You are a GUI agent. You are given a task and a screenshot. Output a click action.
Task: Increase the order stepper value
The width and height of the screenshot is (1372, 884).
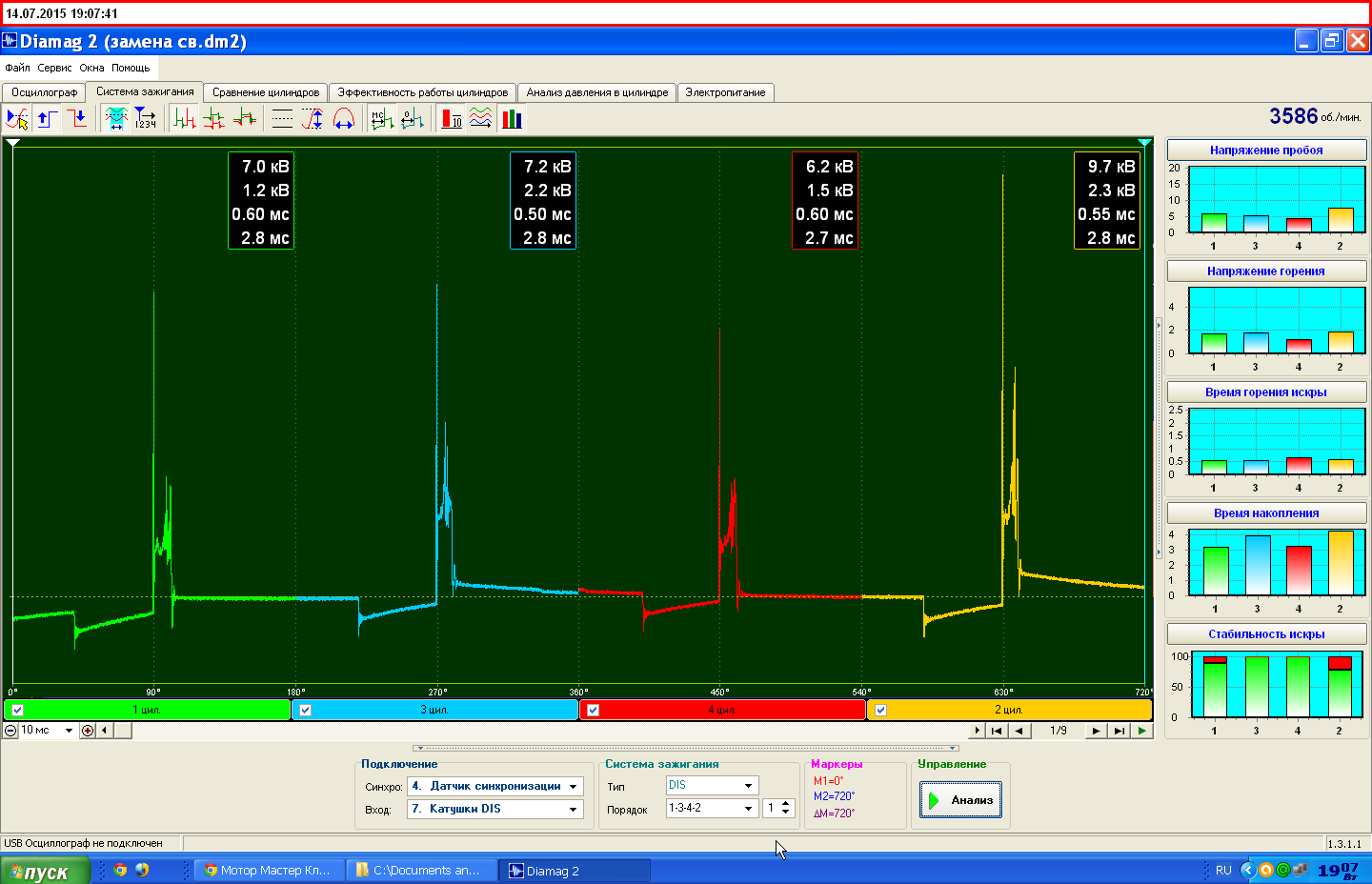pyautogui.click(x=786, y=804)
